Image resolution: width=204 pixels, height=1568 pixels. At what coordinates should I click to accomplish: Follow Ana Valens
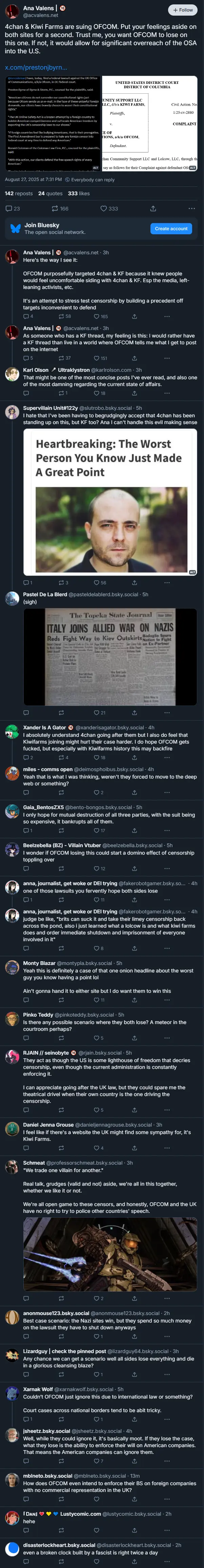[183, 10]
